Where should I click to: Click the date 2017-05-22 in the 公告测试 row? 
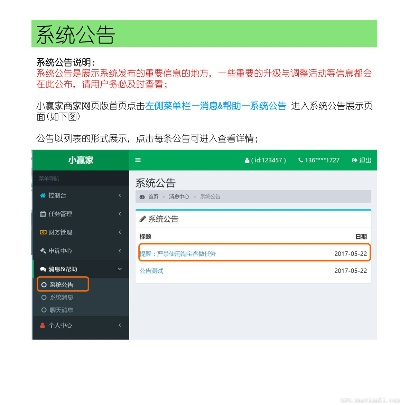pyautogui.click(x=351, y=271)
